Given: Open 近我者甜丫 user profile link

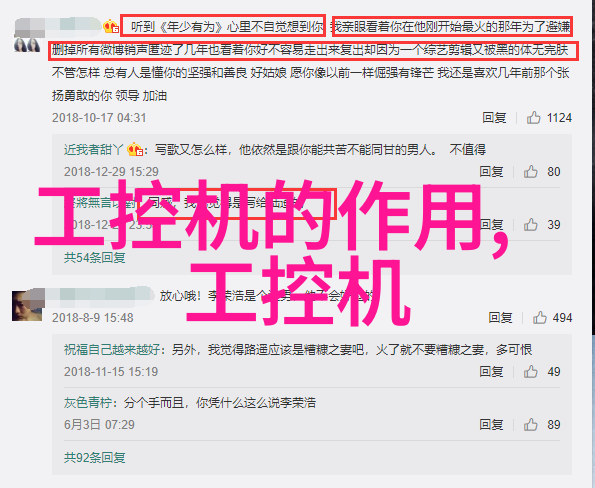Looking at the screenshot, I should click(x=94, y=150).
